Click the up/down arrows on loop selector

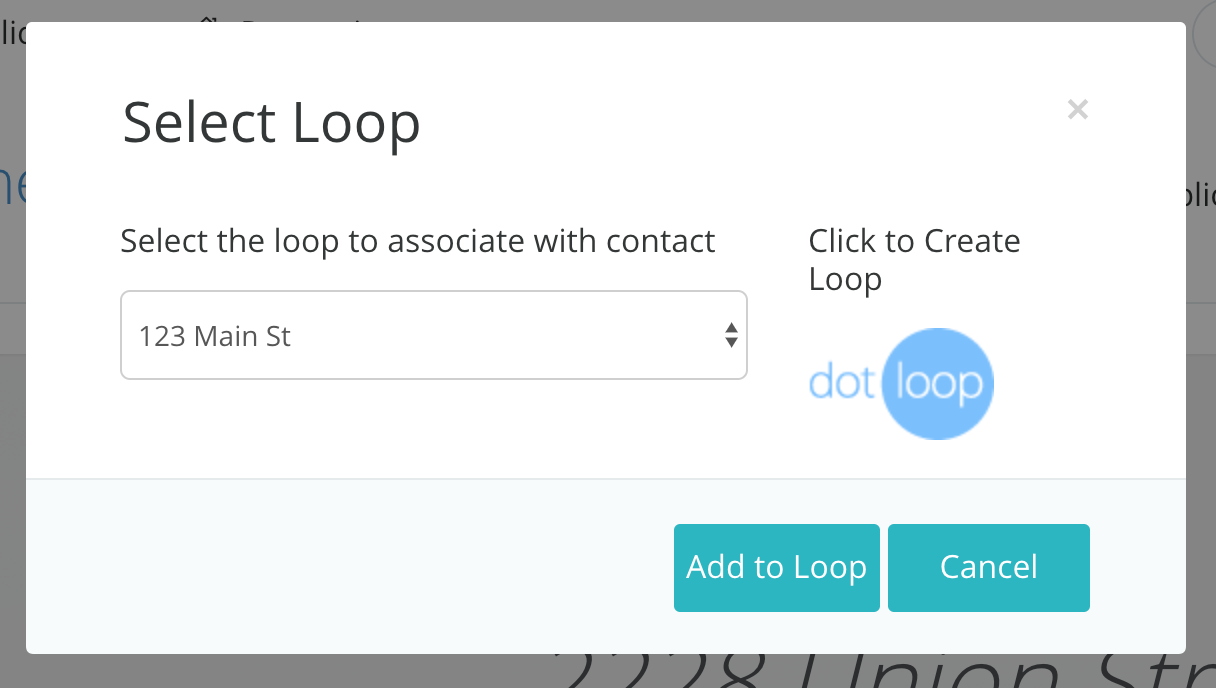tap(731, 335)
